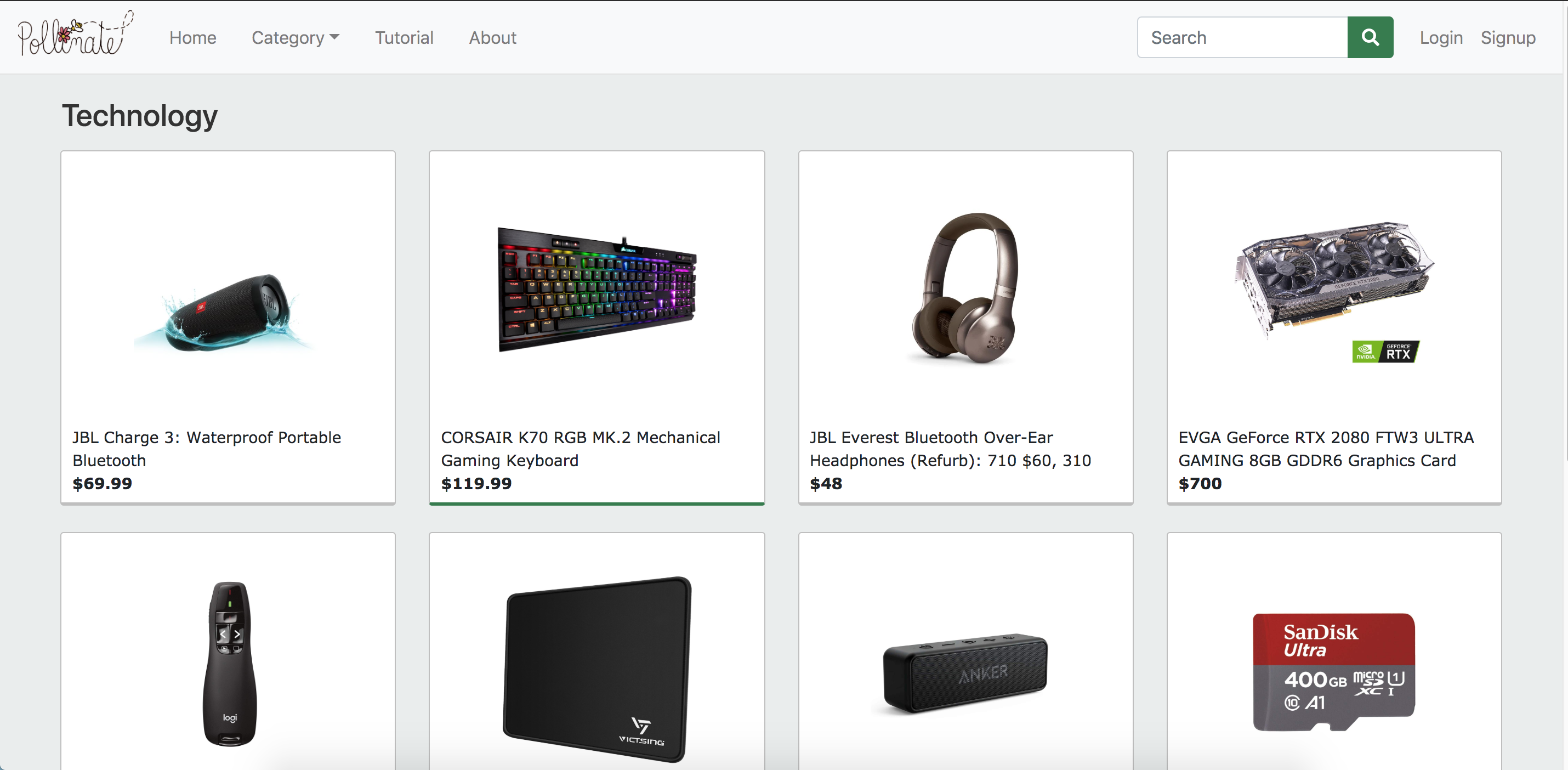Focus the Search input field
The height and width of the screenshot is (770, 1568).
[x=1242, y=38]
